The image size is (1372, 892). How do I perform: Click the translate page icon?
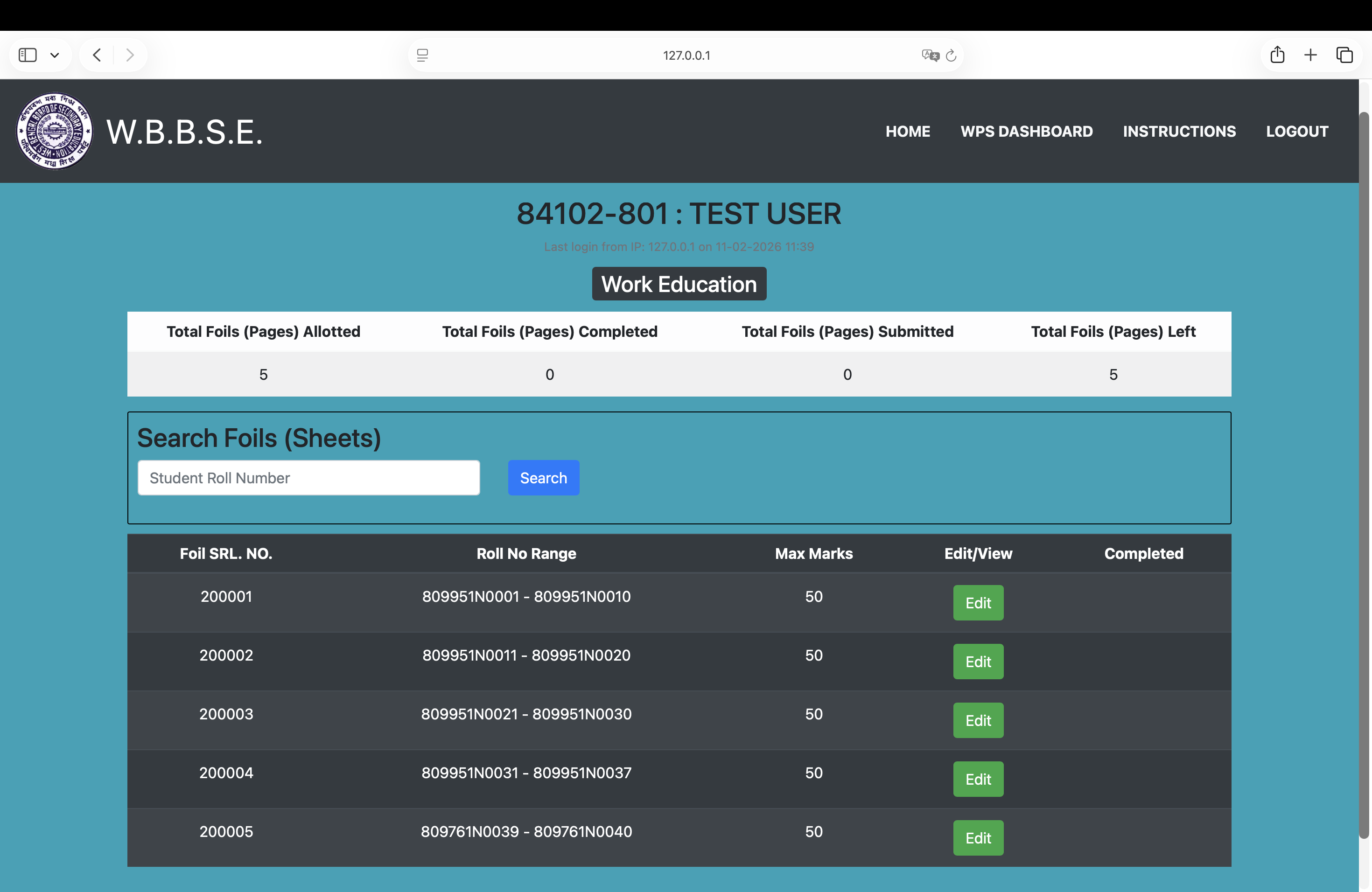(930, 56)
